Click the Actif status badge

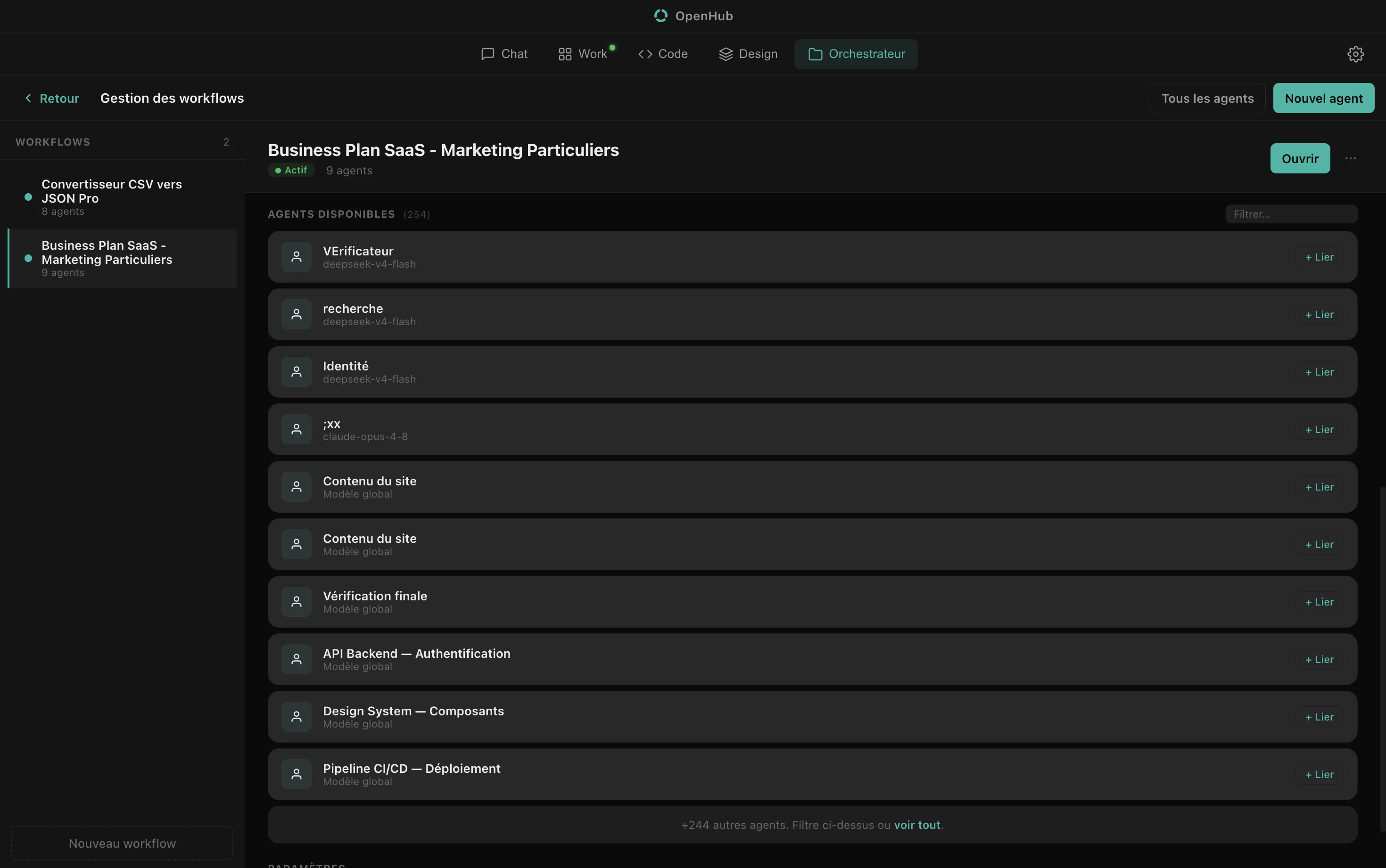click(291, 171)
